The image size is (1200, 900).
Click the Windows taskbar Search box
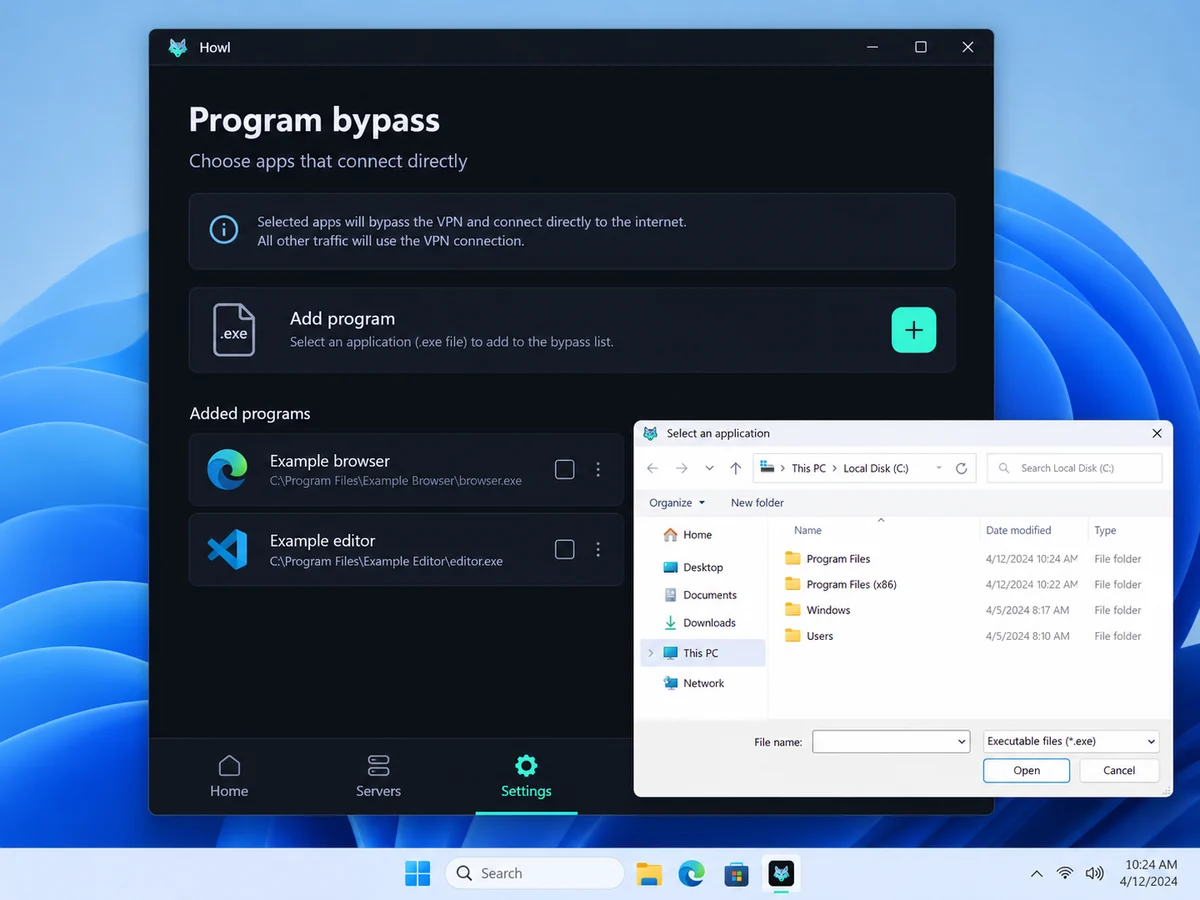coord(535,873)
